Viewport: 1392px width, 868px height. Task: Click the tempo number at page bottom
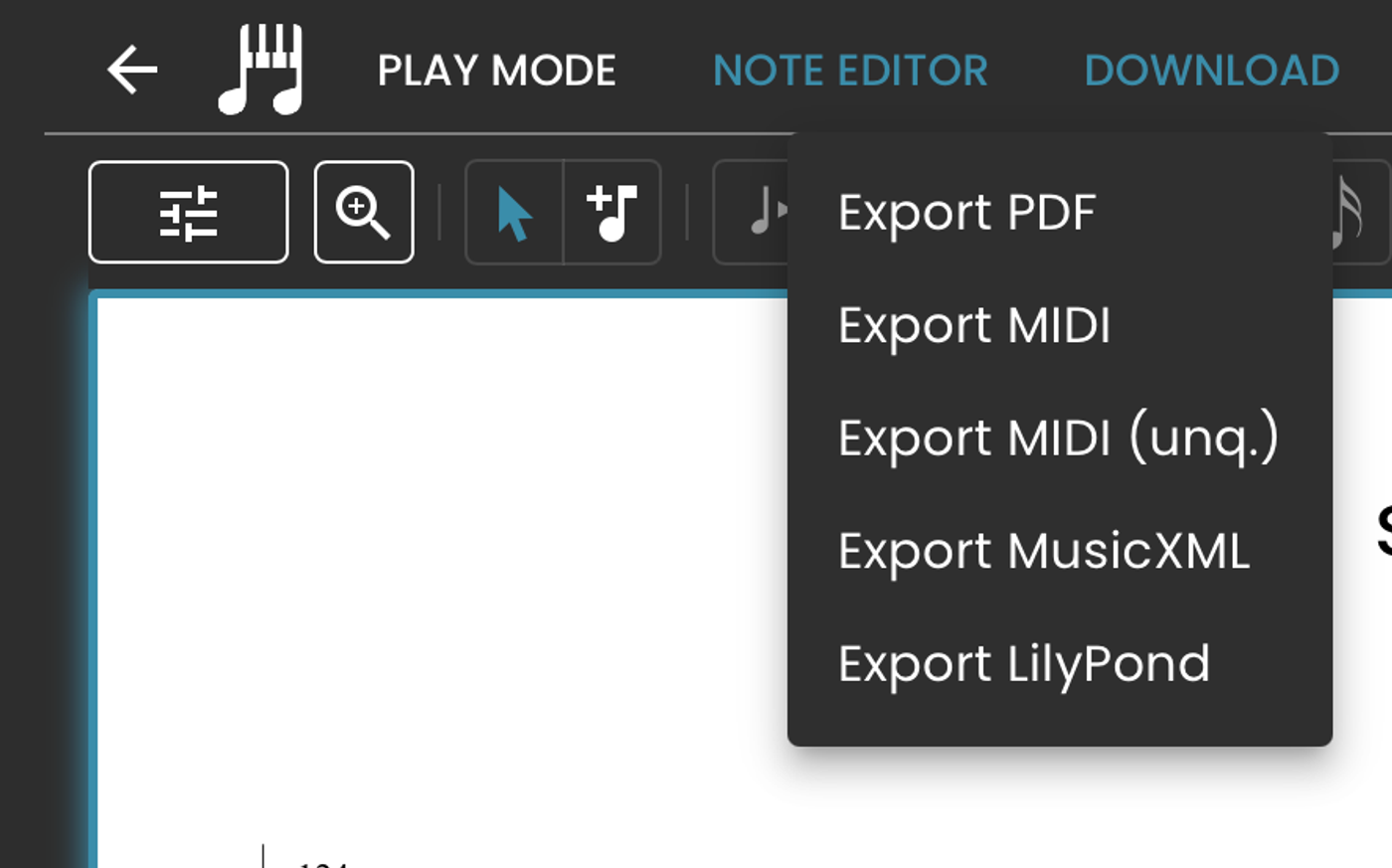tap(323, 863)
